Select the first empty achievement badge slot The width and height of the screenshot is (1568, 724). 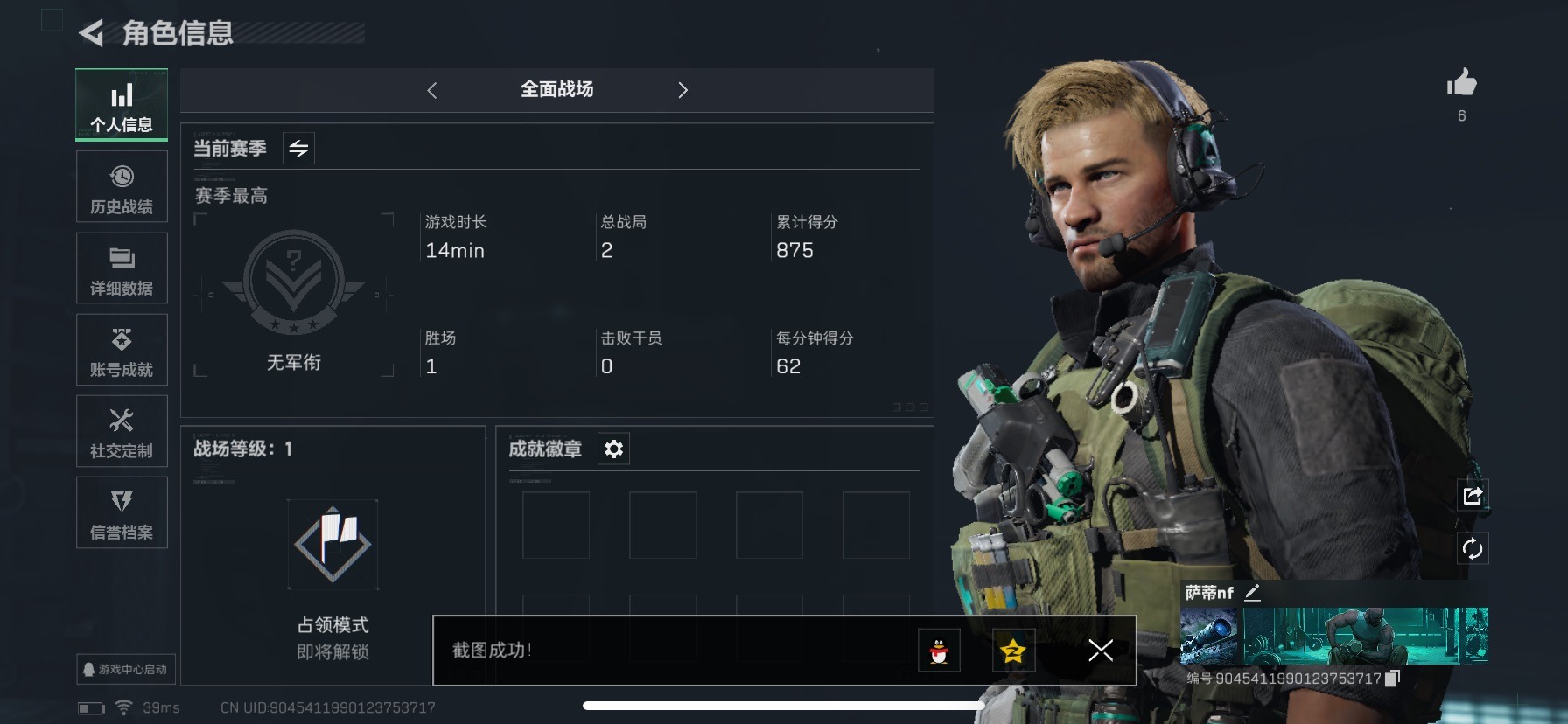(x=556, y=525)
